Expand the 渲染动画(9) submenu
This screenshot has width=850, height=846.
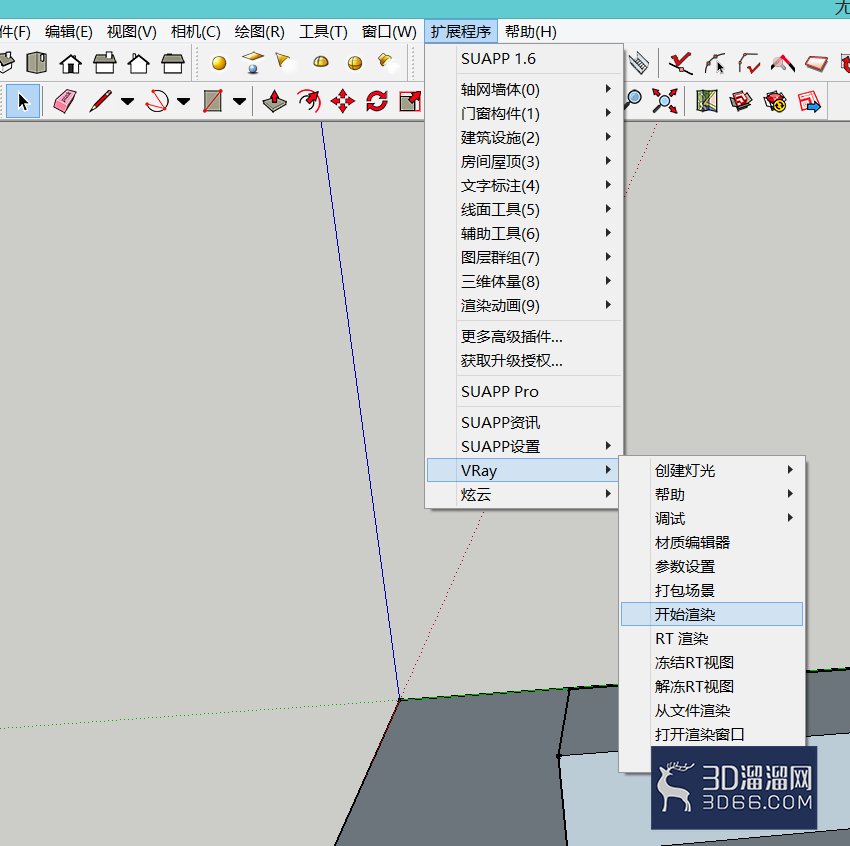pyautogui.click(x=524, y=305)
